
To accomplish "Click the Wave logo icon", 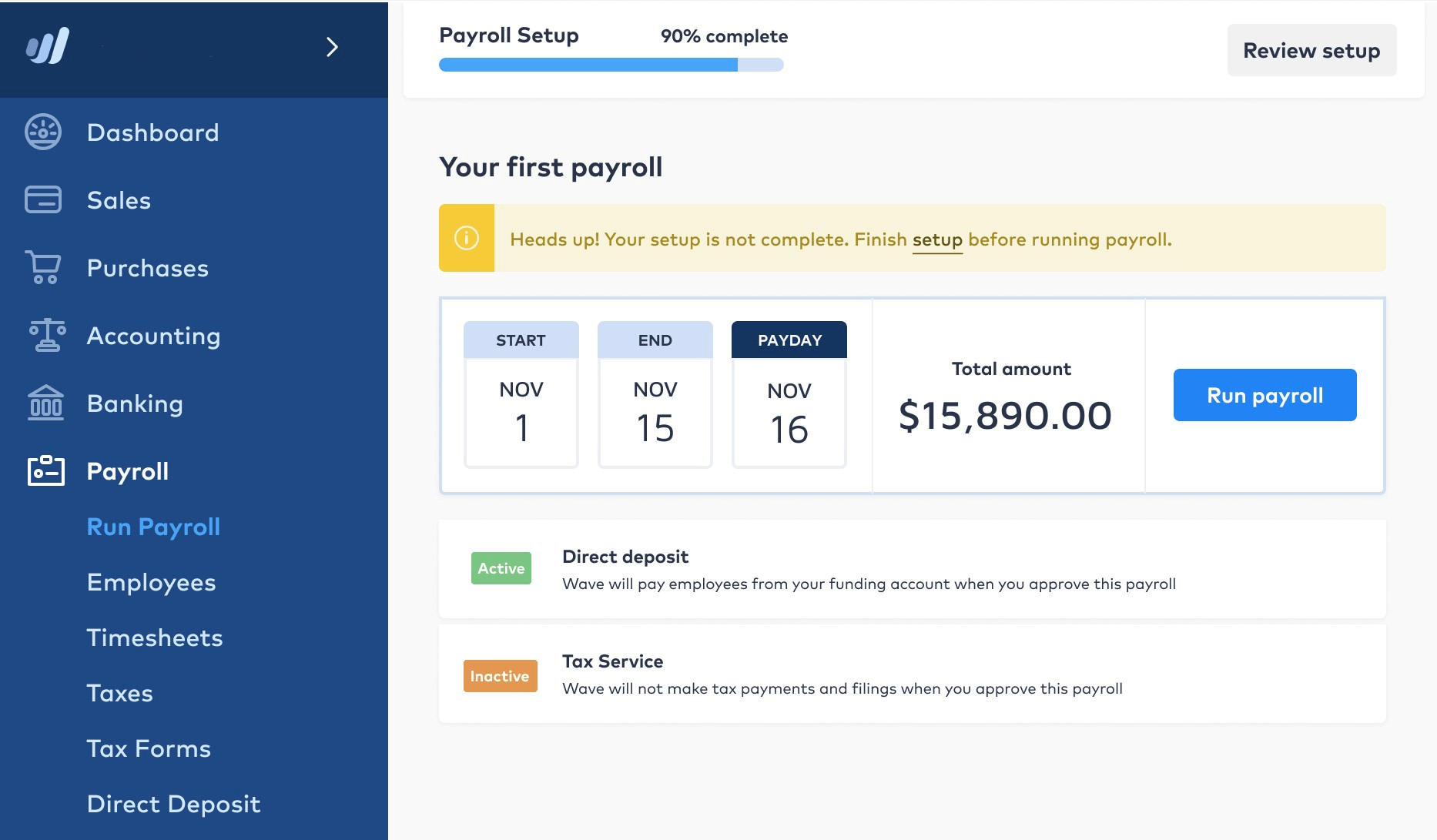I will pos(48,46).
